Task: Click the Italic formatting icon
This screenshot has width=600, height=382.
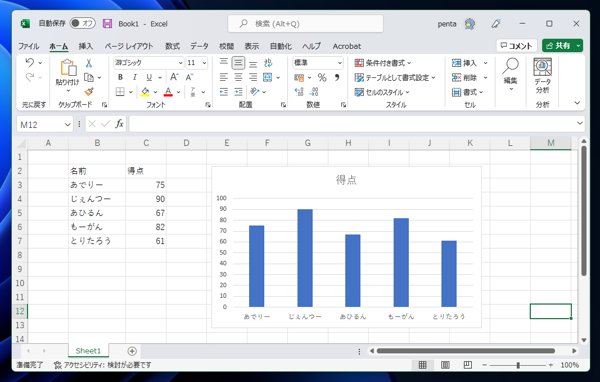Action: click(135, 77)
